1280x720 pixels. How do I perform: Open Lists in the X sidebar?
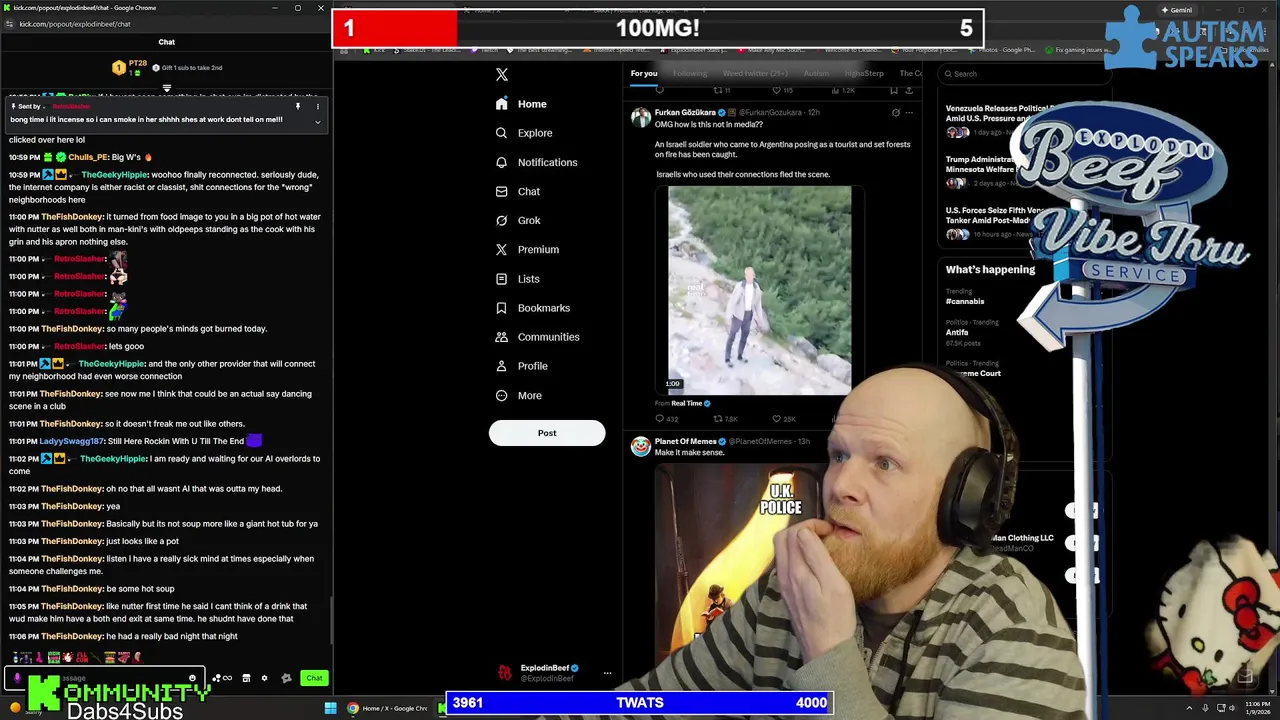(517, 279)
